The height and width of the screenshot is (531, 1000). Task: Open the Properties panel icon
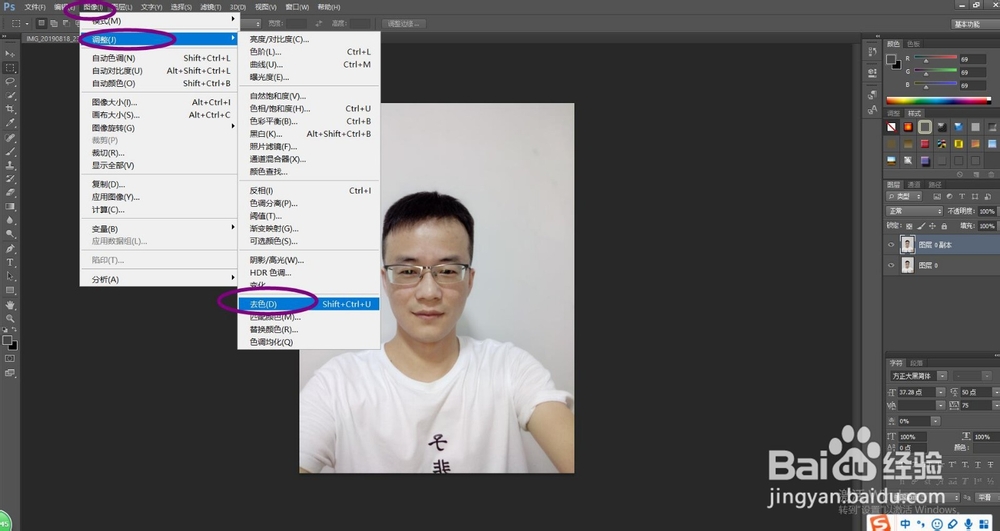coord(872,73)
